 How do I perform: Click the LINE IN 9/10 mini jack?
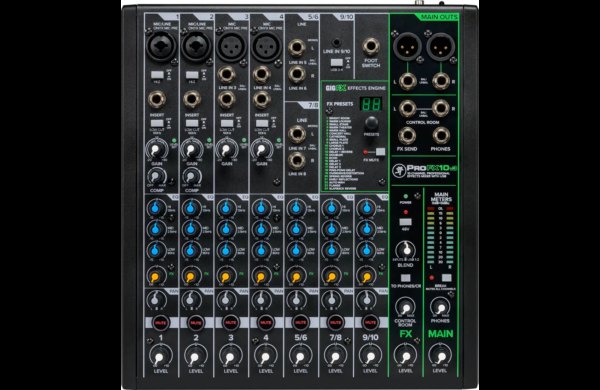336,42
